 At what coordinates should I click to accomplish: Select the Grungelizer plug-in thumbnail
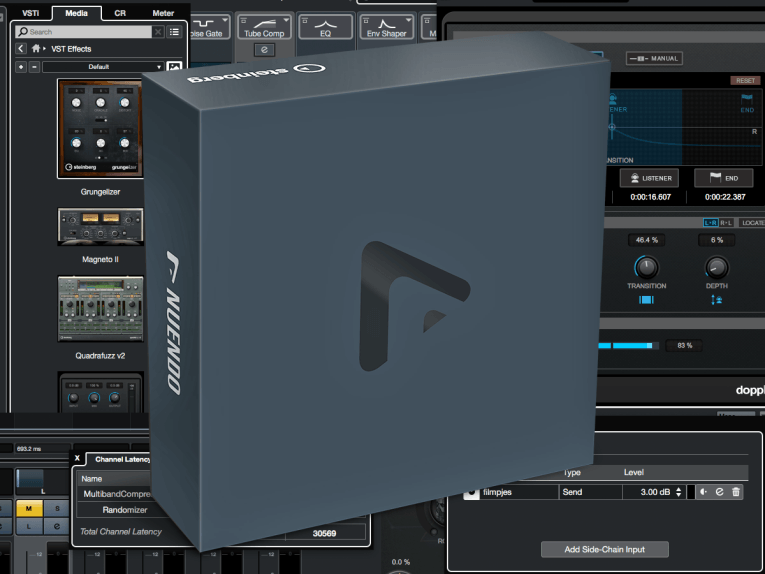(101, 128)
